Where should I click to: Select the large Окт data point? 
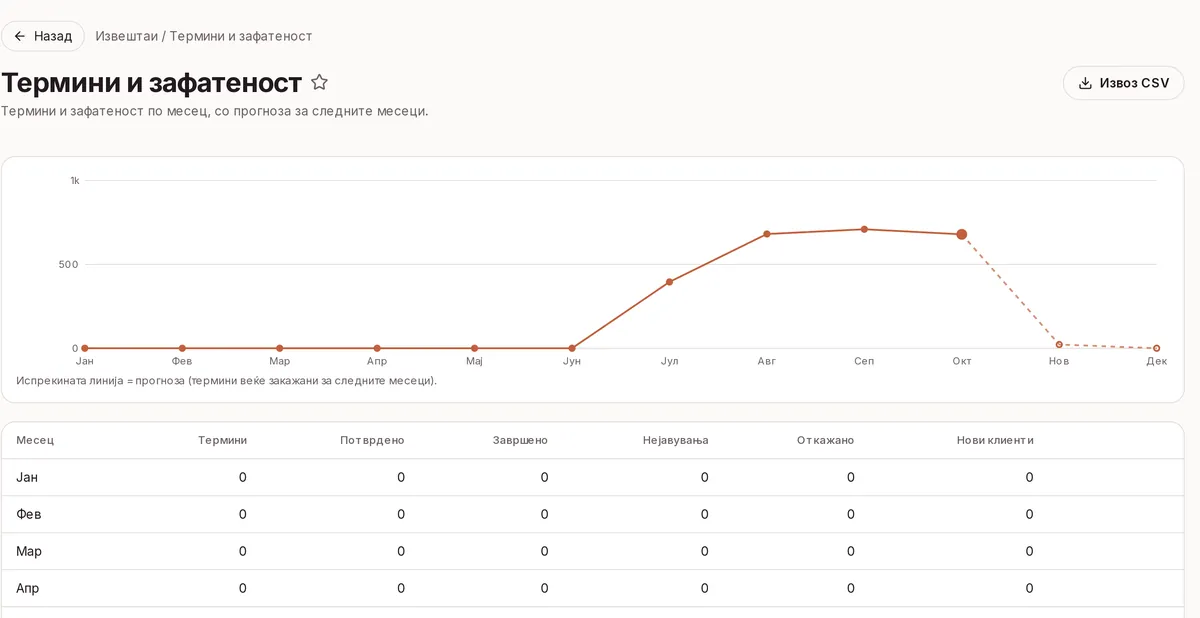(962, 234)
